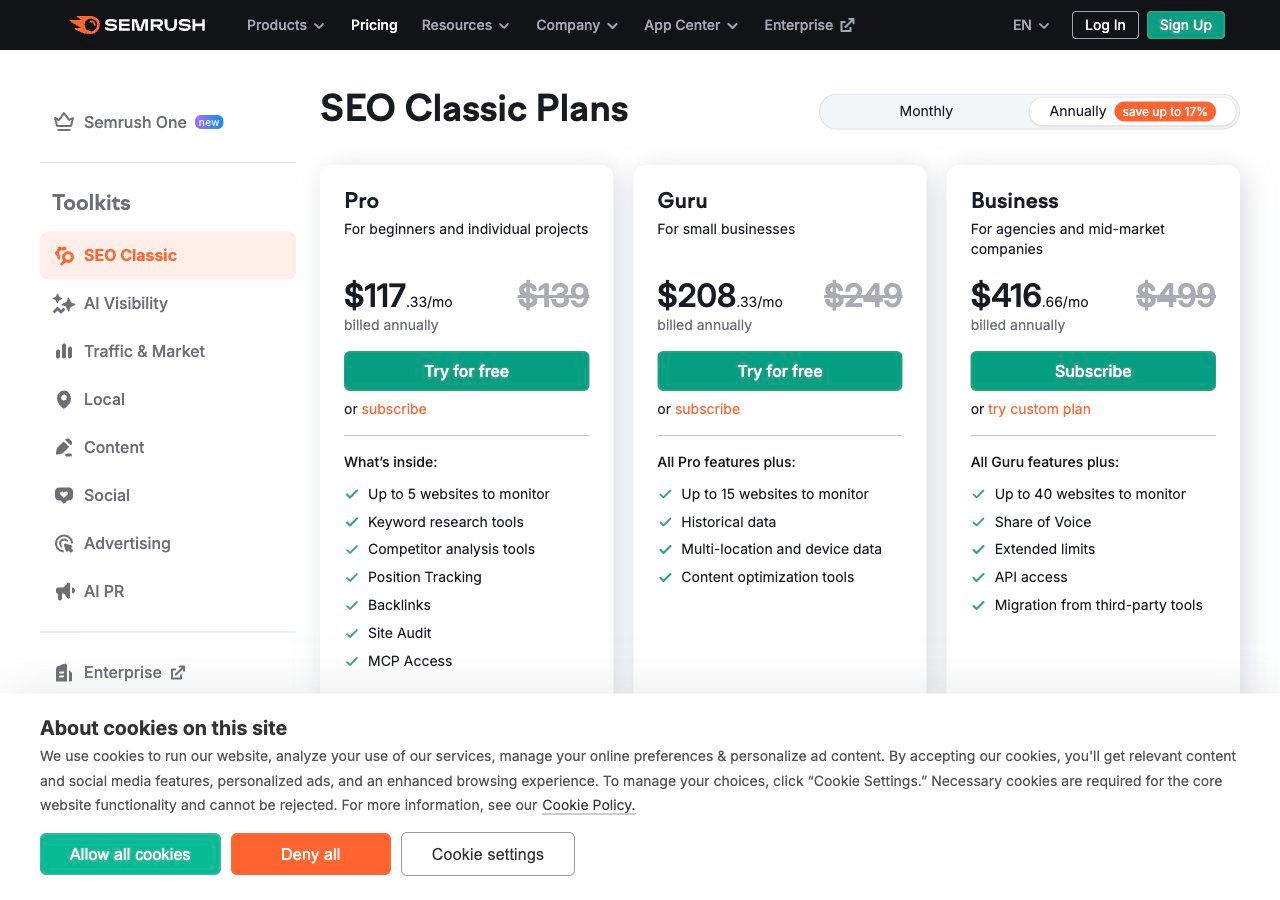Screen dimensions: 1280x900
Task: Open the Company menu
Action: [x=576, y=25]
